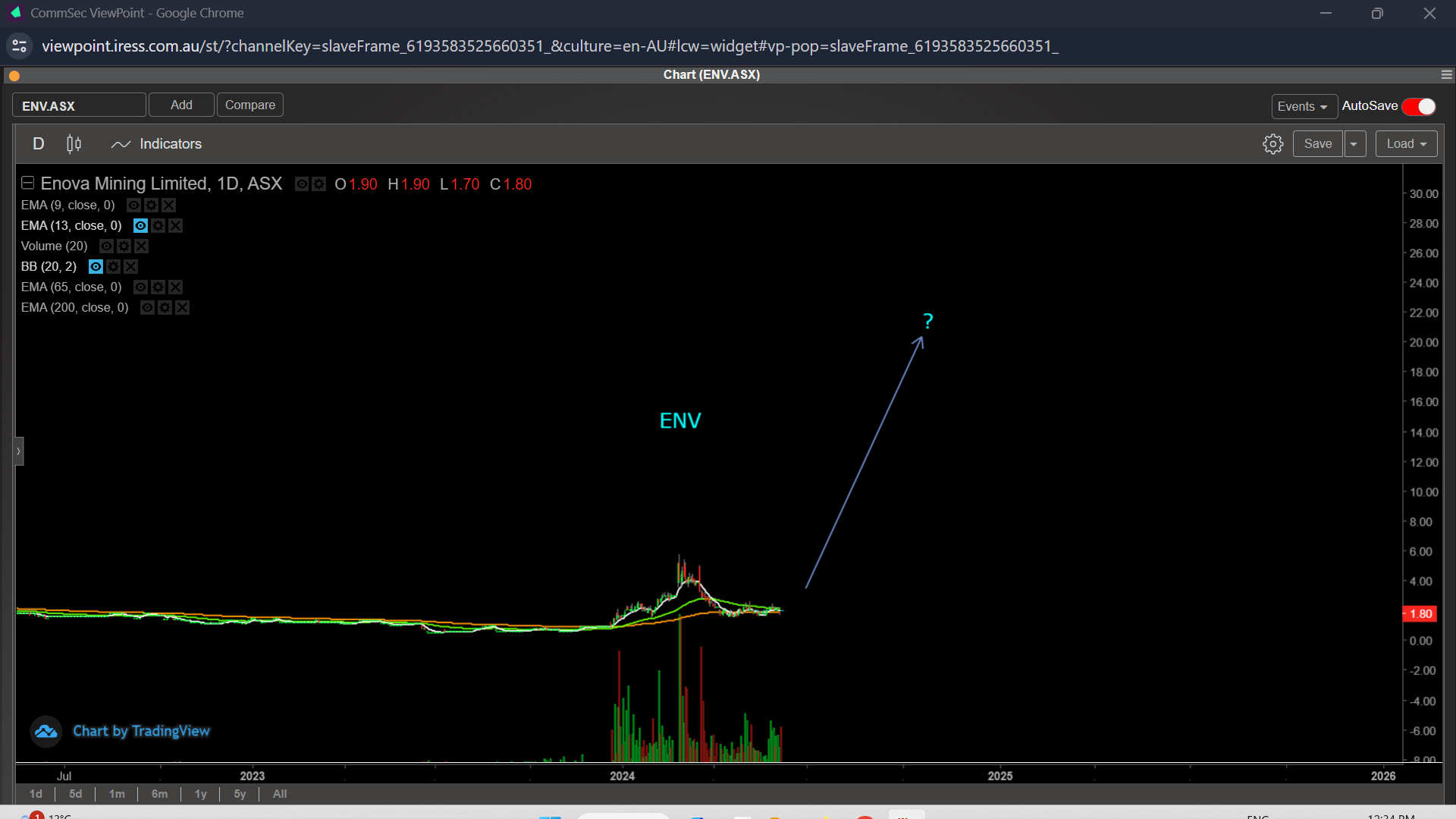Open the Indicators menu
Viewport: 1456px width, 819px height.
pos(157,144)
